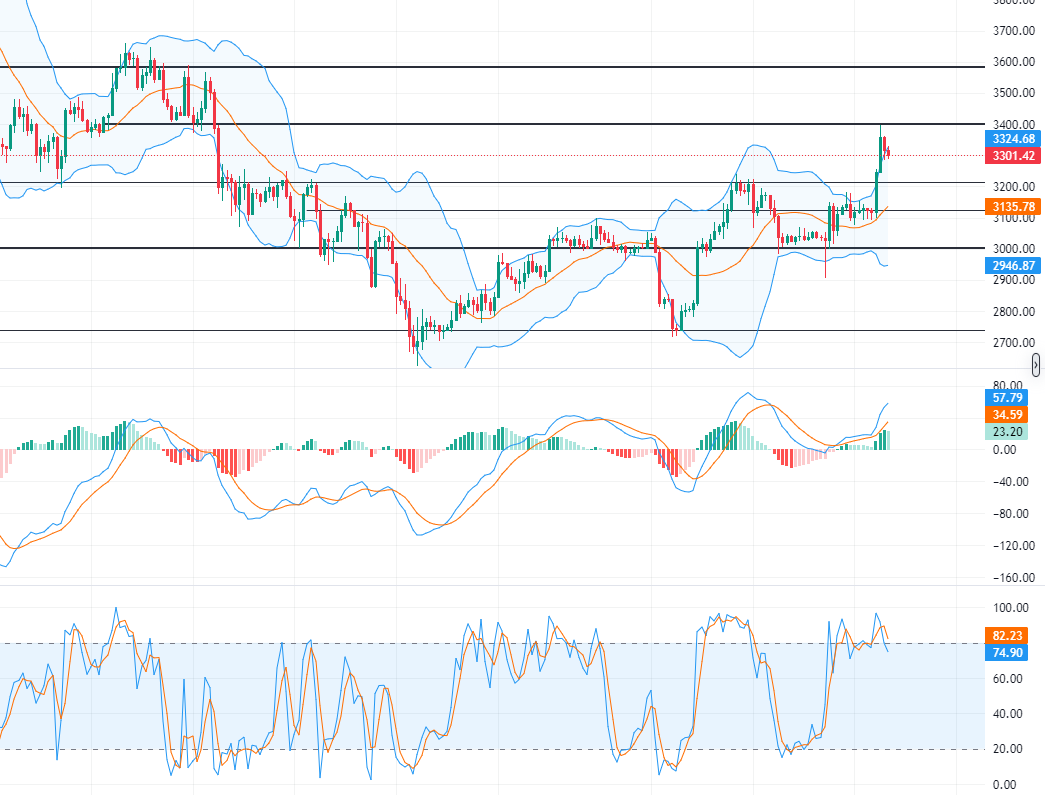Image resolution: width=1045 pixels, height=795 pixels.
Task: Select the red 3301.42 current price label
Action: click(x=1012, y=156)
